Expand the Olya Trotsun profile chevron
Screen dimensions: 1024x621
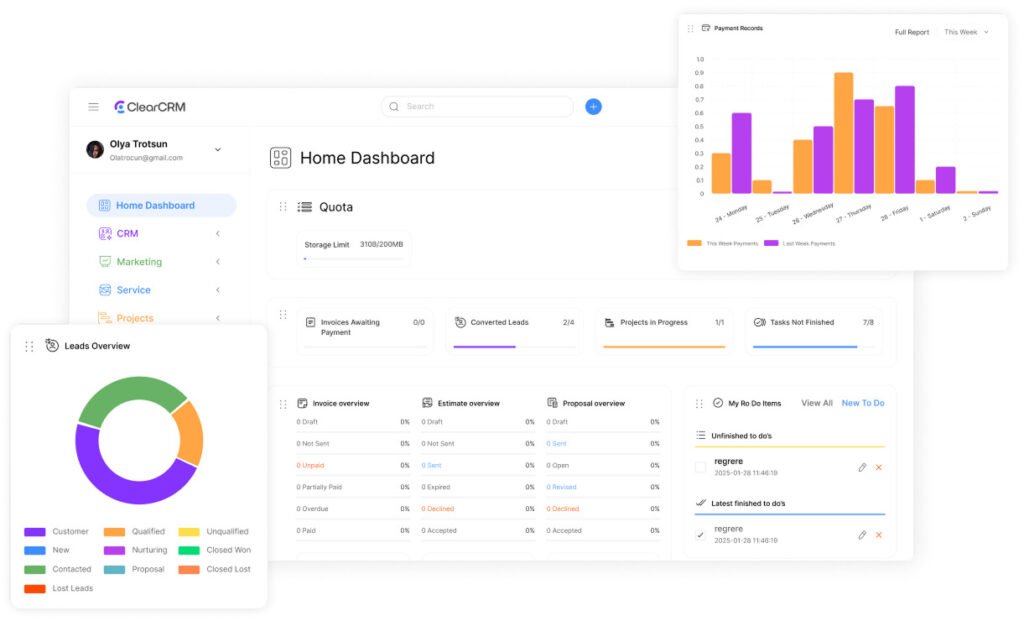pos(218,148)
